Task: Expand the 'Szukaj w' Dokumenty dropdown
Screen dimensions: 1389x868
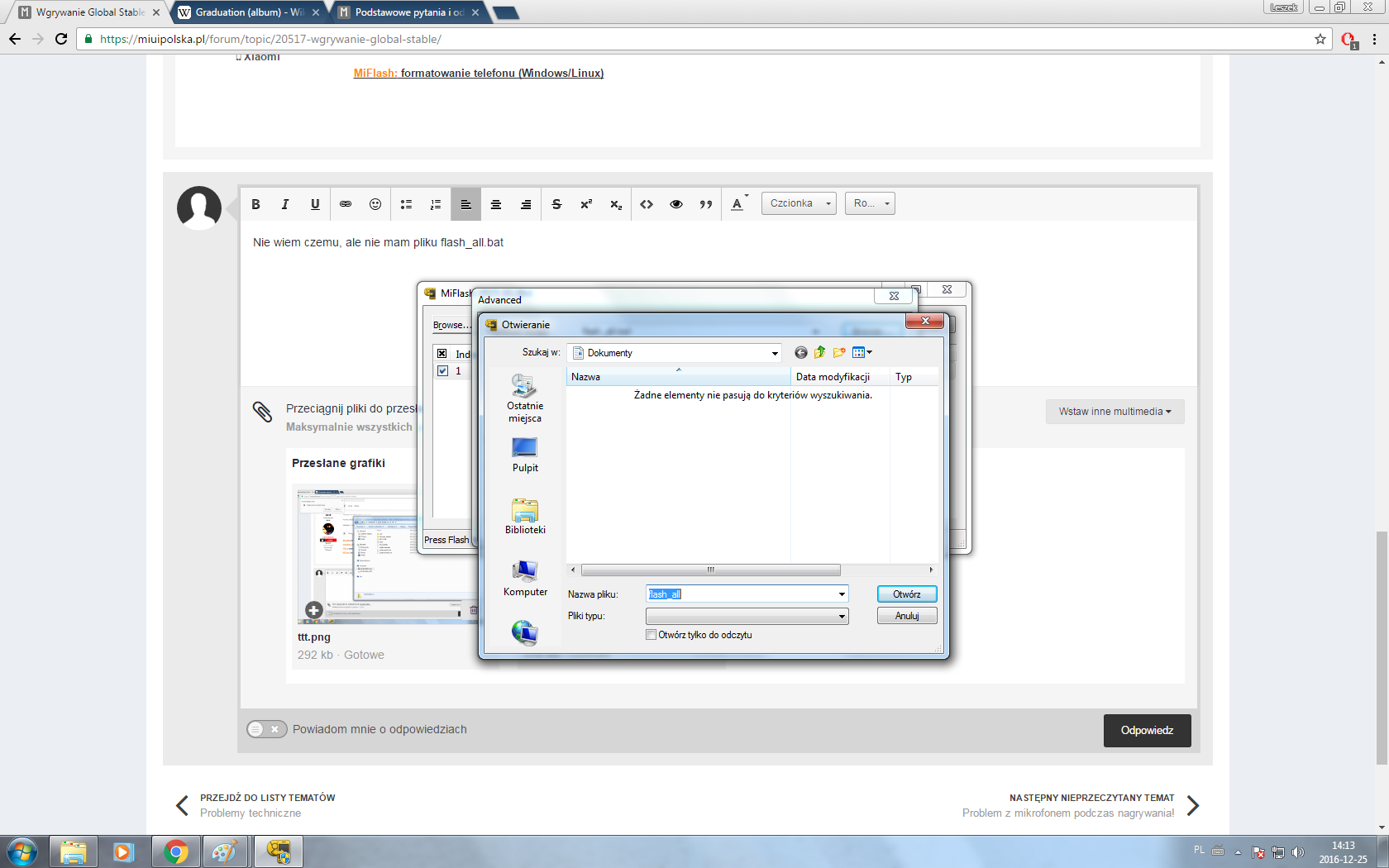Action: 774,353
